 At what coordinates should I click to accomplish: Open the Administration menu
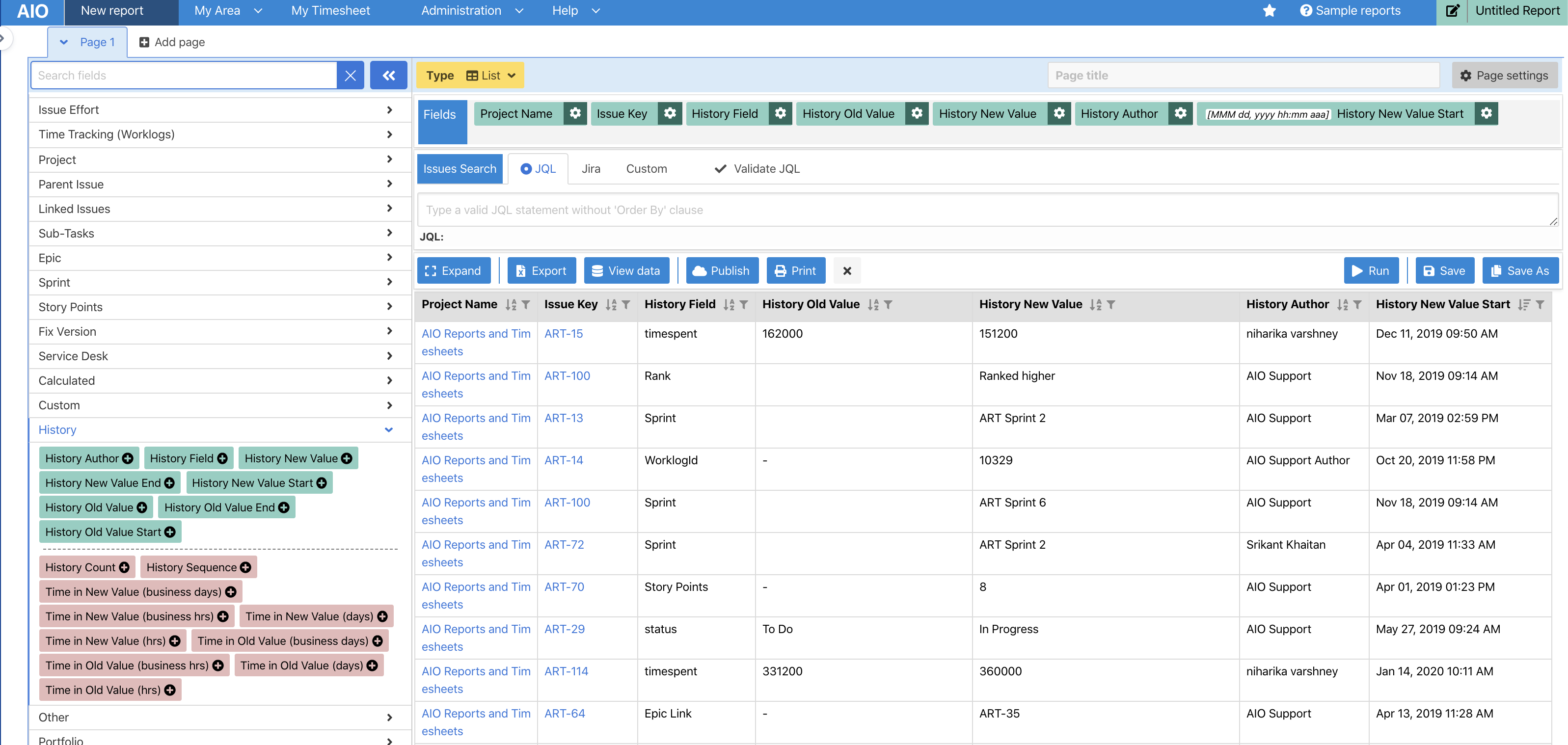[472, 10]
